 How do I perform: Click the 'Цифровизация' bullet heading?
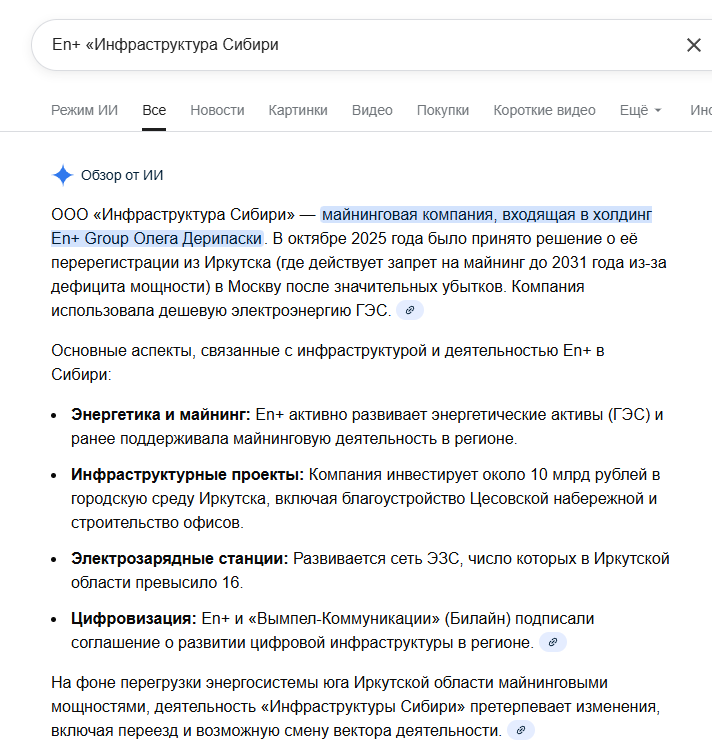pyautogui.click(x=133, y=618)
